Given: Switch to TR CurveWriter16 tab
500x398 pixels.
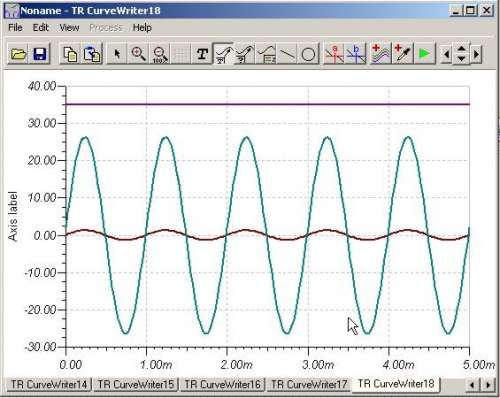Looking at the screenshot, I should point(222,384).
